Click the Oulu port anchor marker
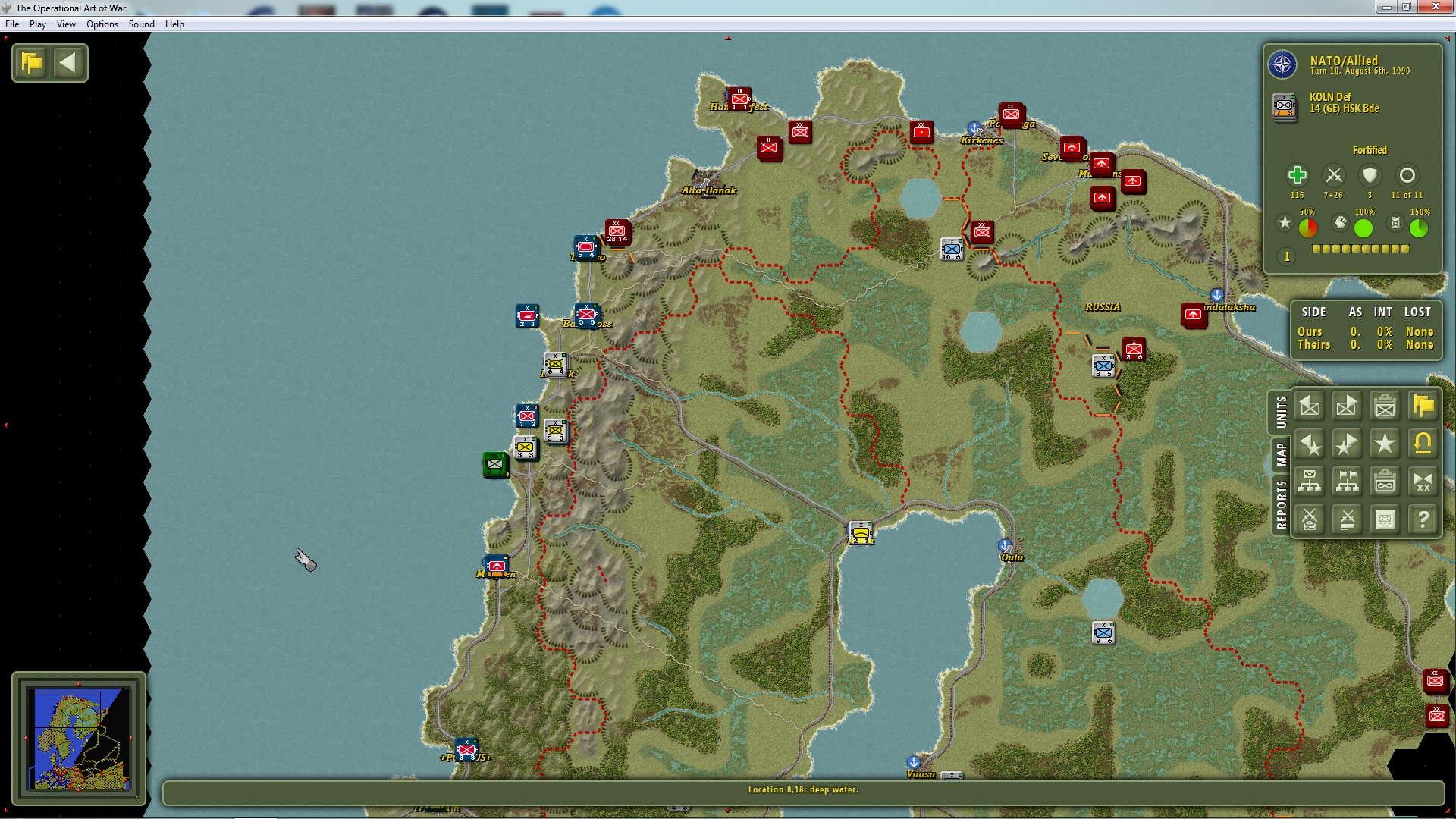The width and height of the screenshot is (1456, 819). [1005, 545]
